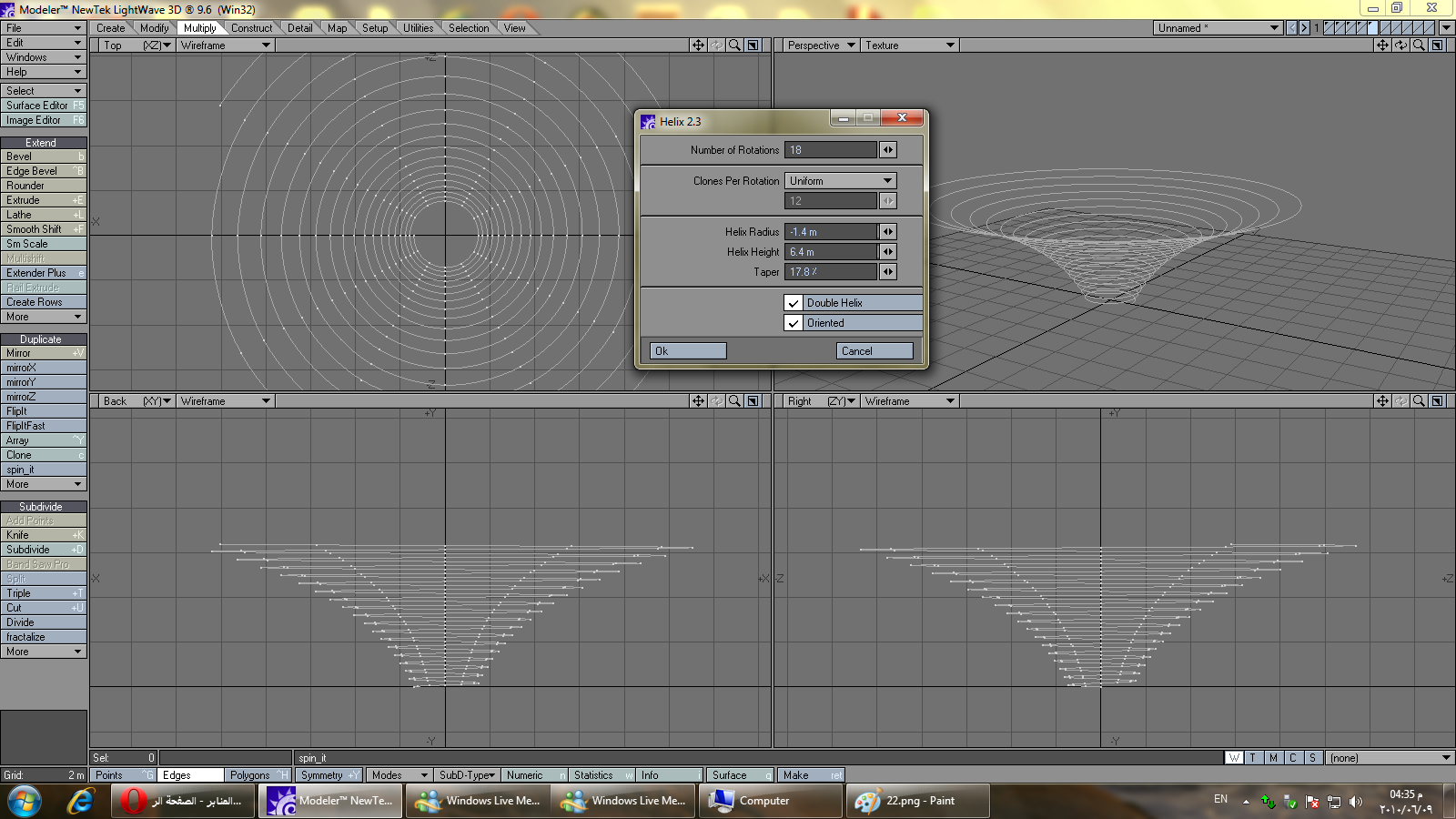Click the pan icon in the Perspective viewport
The width and height of the screenshot is (1456, 819).
click(1382, 45)
